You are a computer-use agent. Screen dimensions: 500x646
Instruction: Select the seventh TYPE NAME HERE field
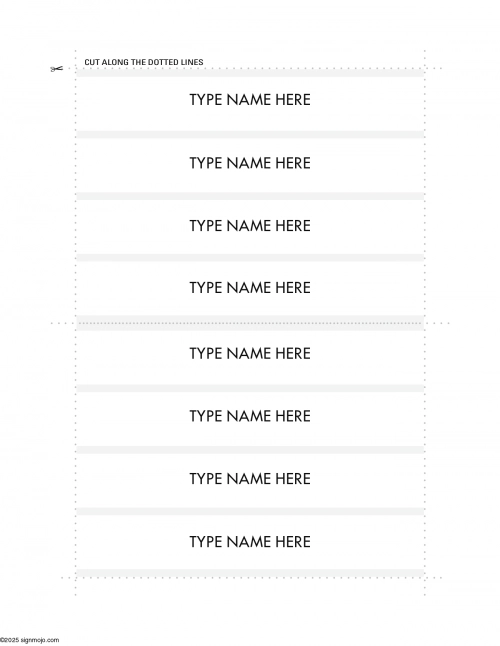(x=250, y=479)
